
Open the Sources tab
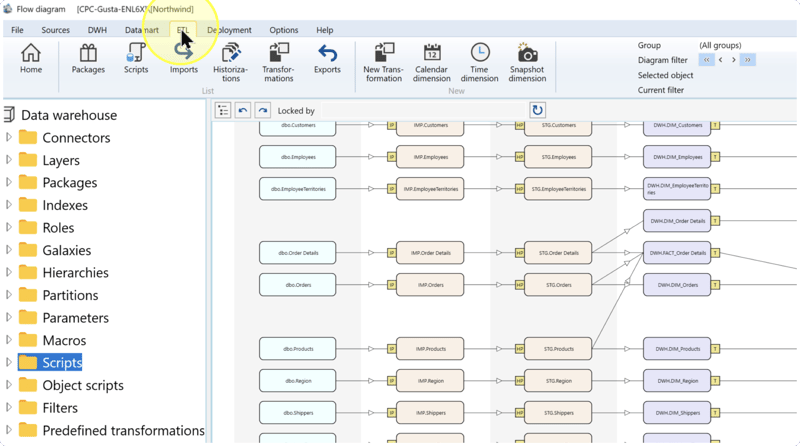click(x=56, y=30)
